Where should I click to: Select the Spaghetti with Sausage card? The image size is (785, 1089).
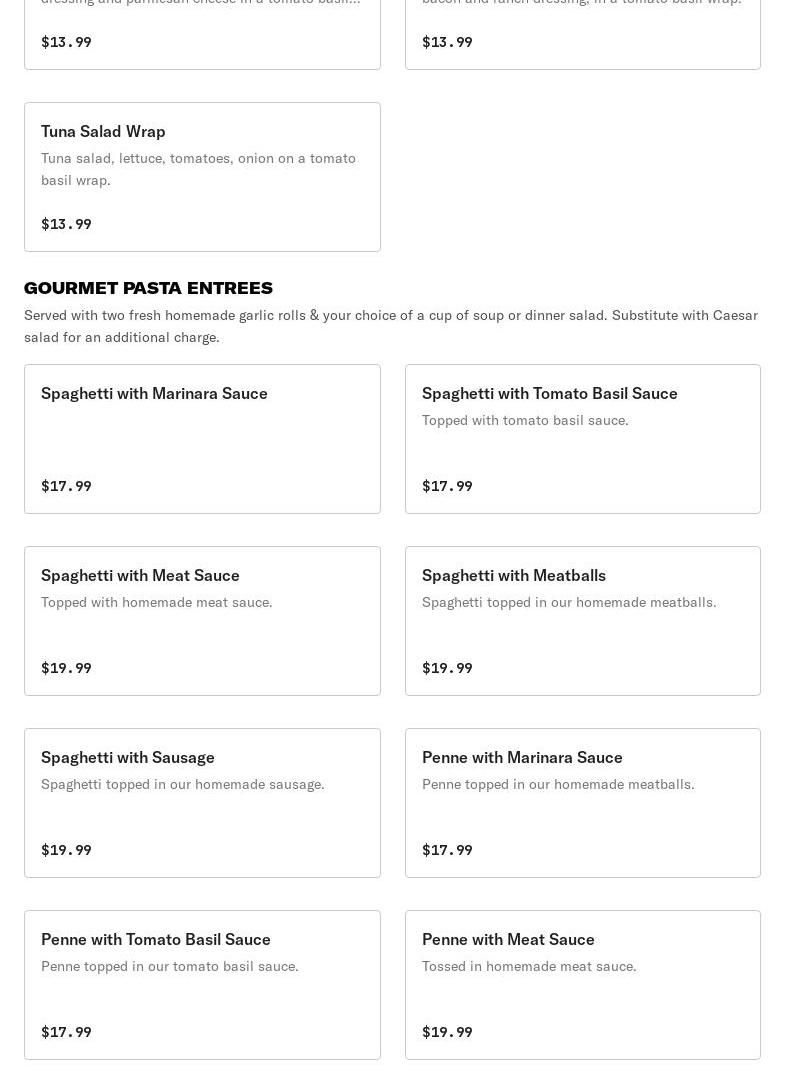click(x=127, y=757)
